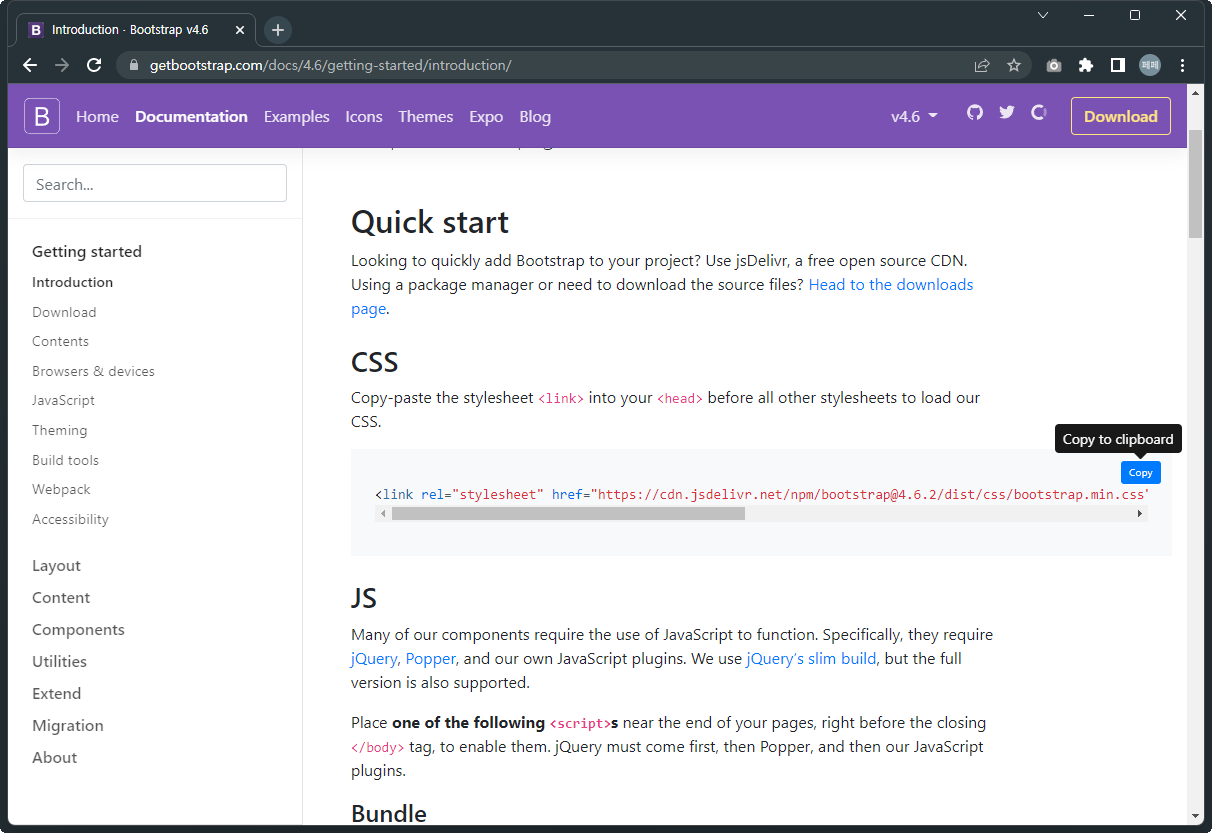Screen dimensions: 1212x833
Task: Click page scrollbar down arrow
Action: point(1195,816)
